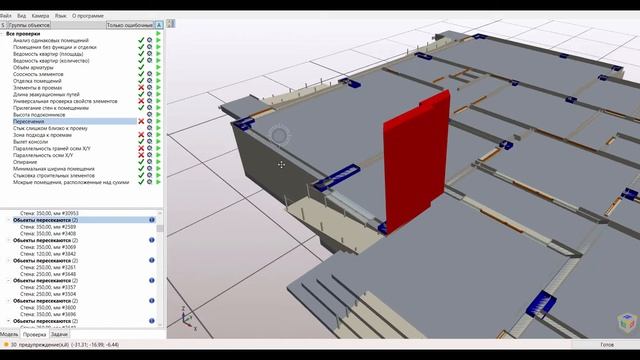Viewport: 640px width, 360px height.
Task: Open settings gear for 'Отделка помещений'
Action: tap(150, 81)
